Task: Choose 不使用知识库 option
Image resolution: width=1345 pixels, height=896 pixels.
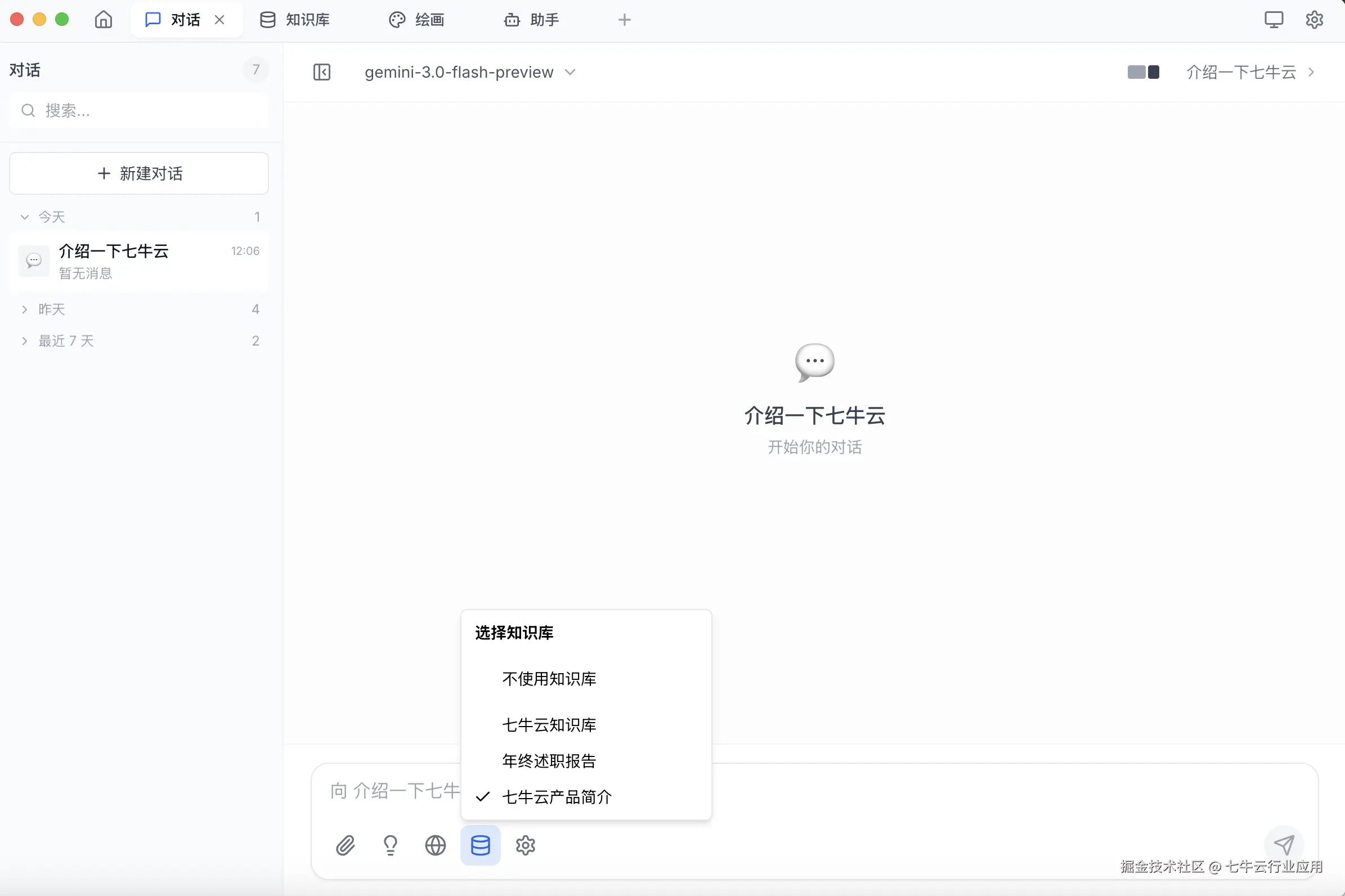Action: click(x=548, y=679)
